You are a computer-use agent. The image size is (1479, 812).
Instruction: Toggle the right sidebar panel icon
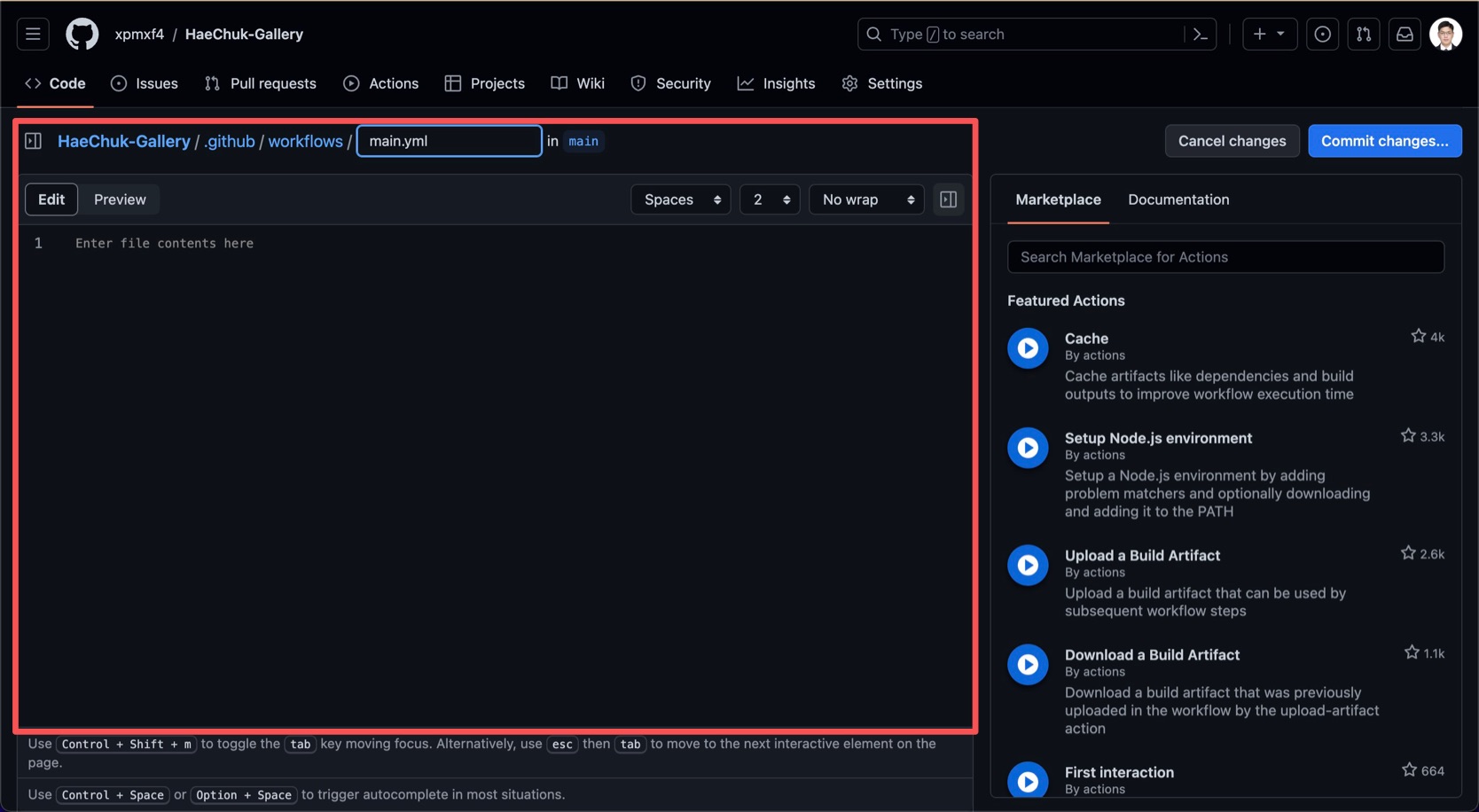click(x=949, y=199)
